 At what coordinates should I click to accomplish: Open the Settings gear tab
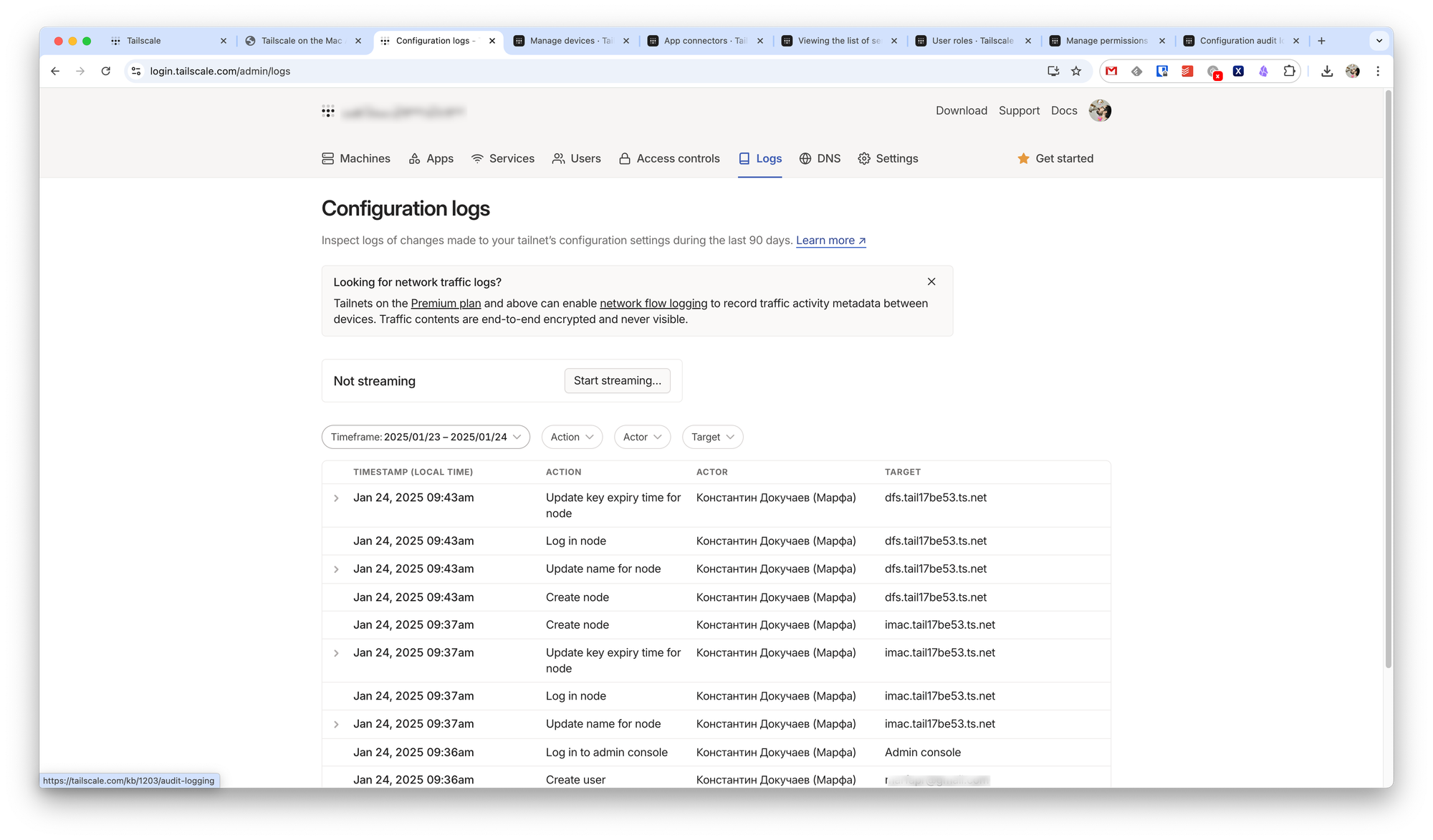pos(888,158)
